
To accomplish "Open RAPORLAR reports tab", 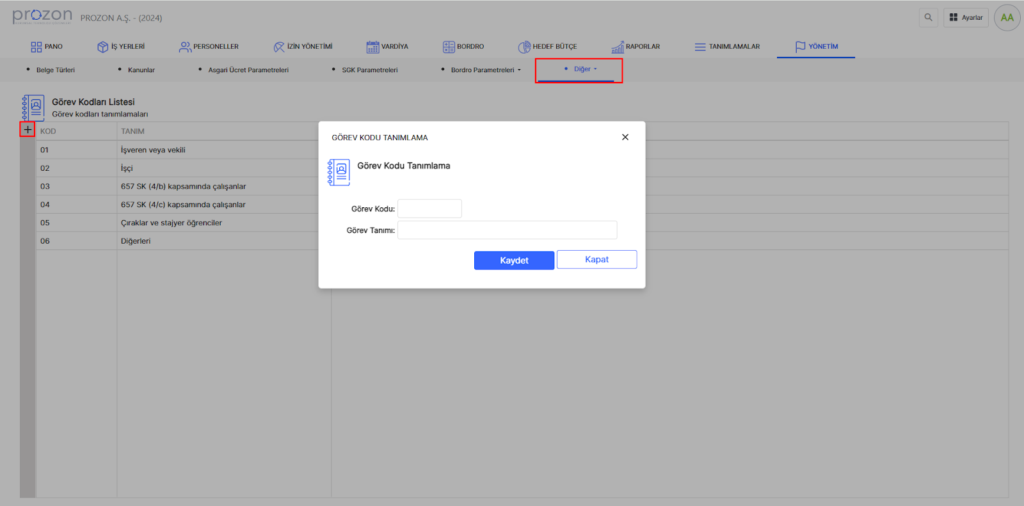I will [636, 46].
